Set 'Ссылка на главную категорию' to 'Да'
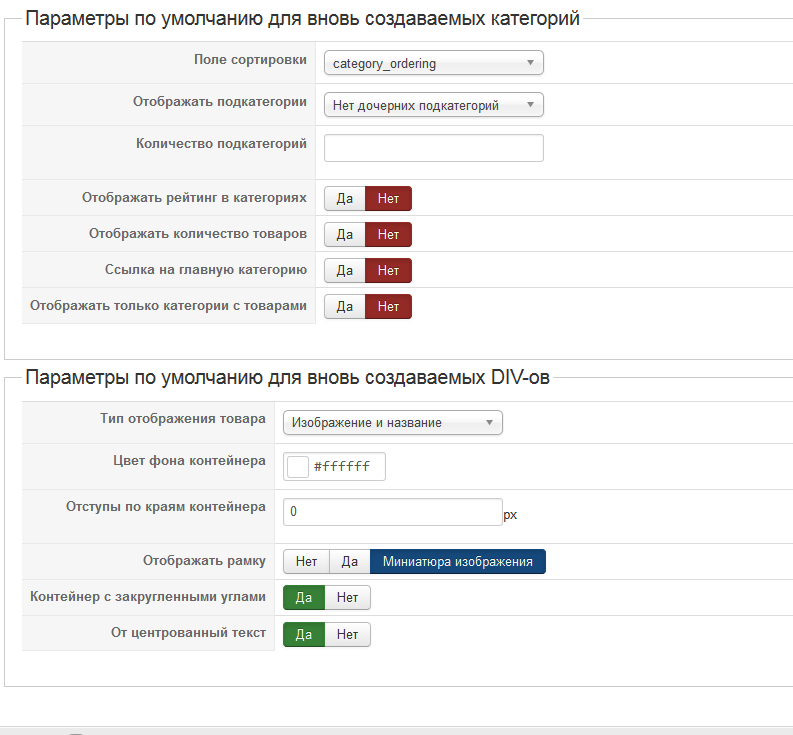The height and width of the screenshot is (735, 793). pos(345,271)
